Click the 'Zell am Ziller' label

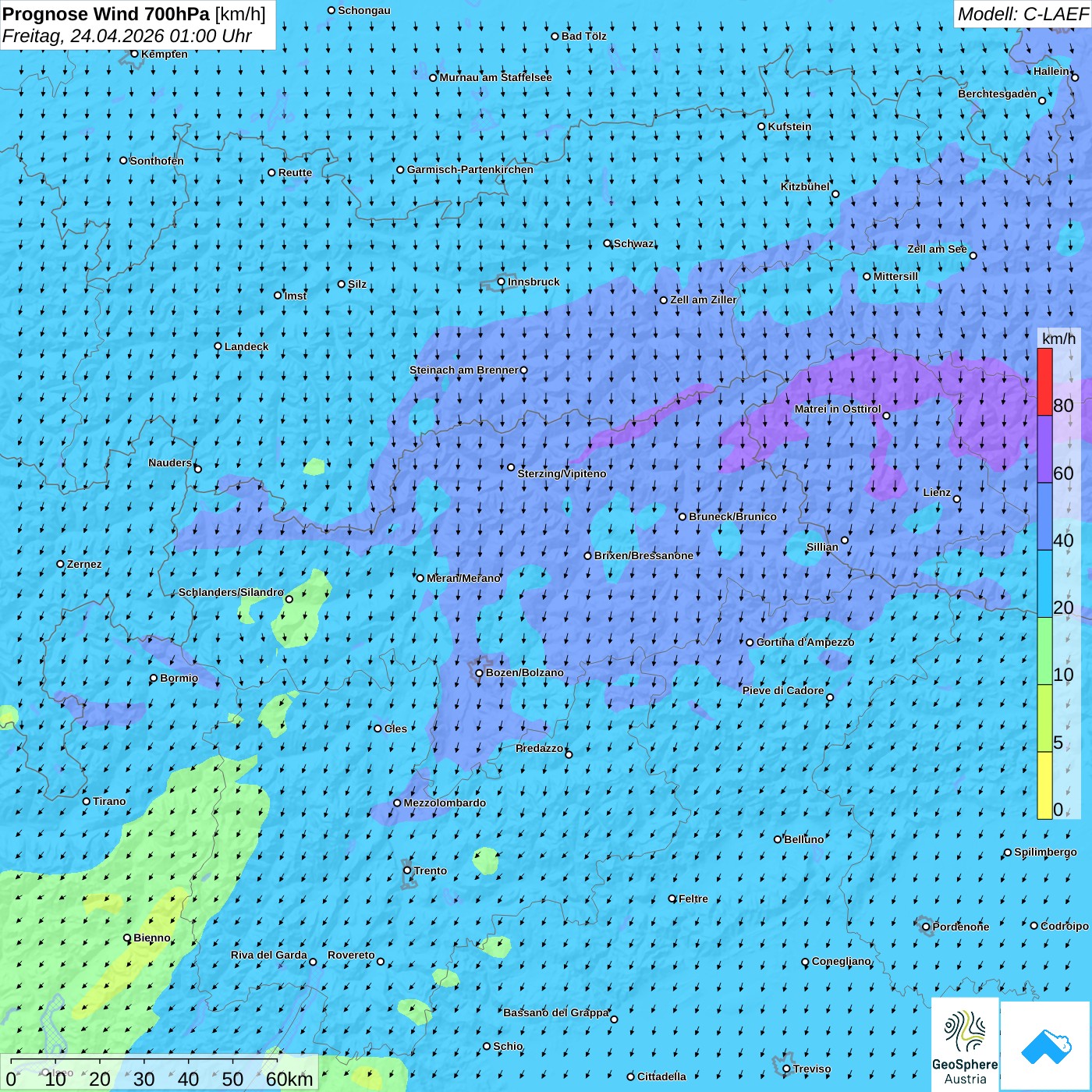tap(704, 300)
